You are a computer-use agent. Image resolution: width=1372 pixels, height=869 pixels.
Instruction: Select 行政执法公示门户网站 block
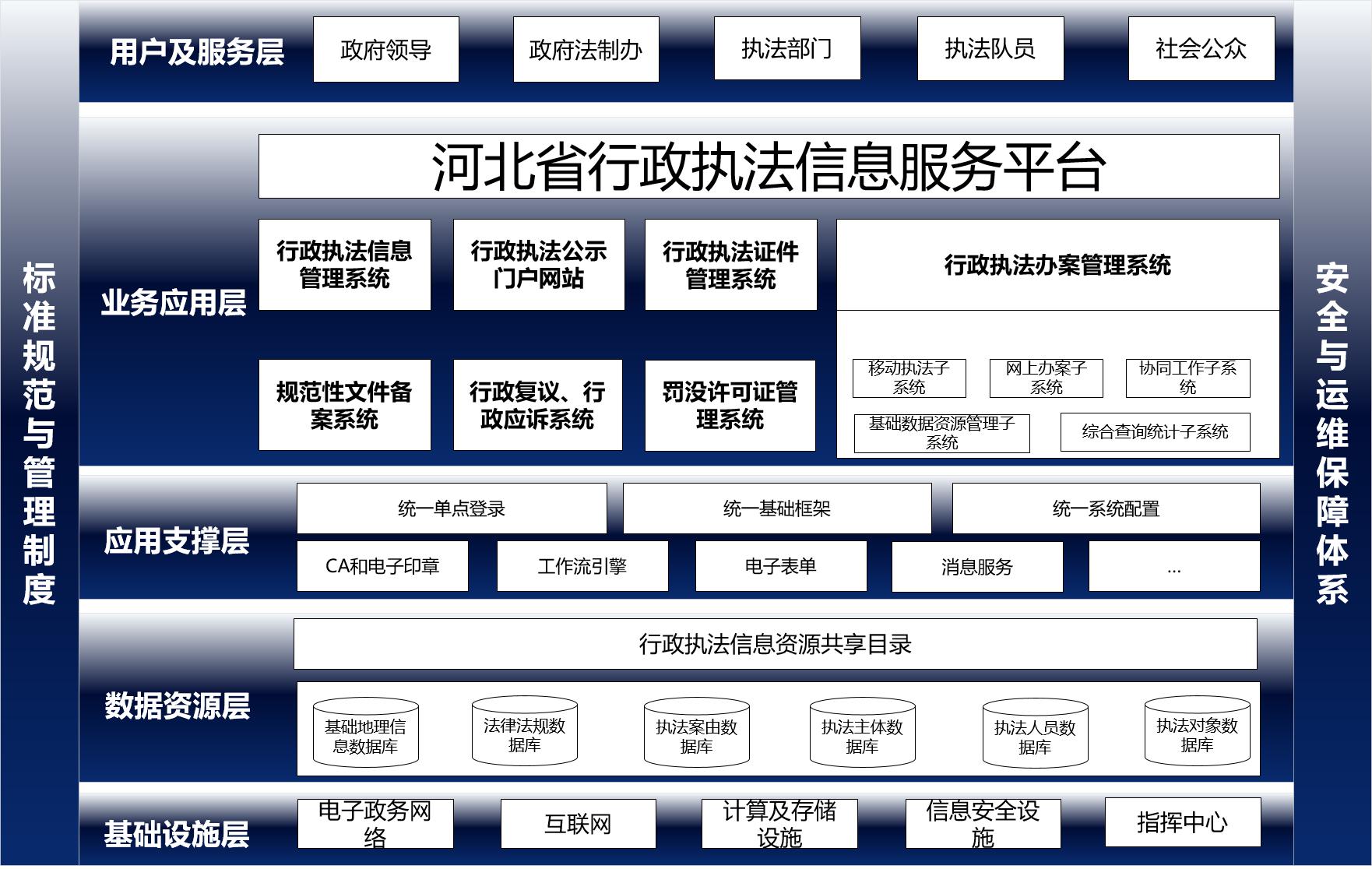tap(538, 265)
